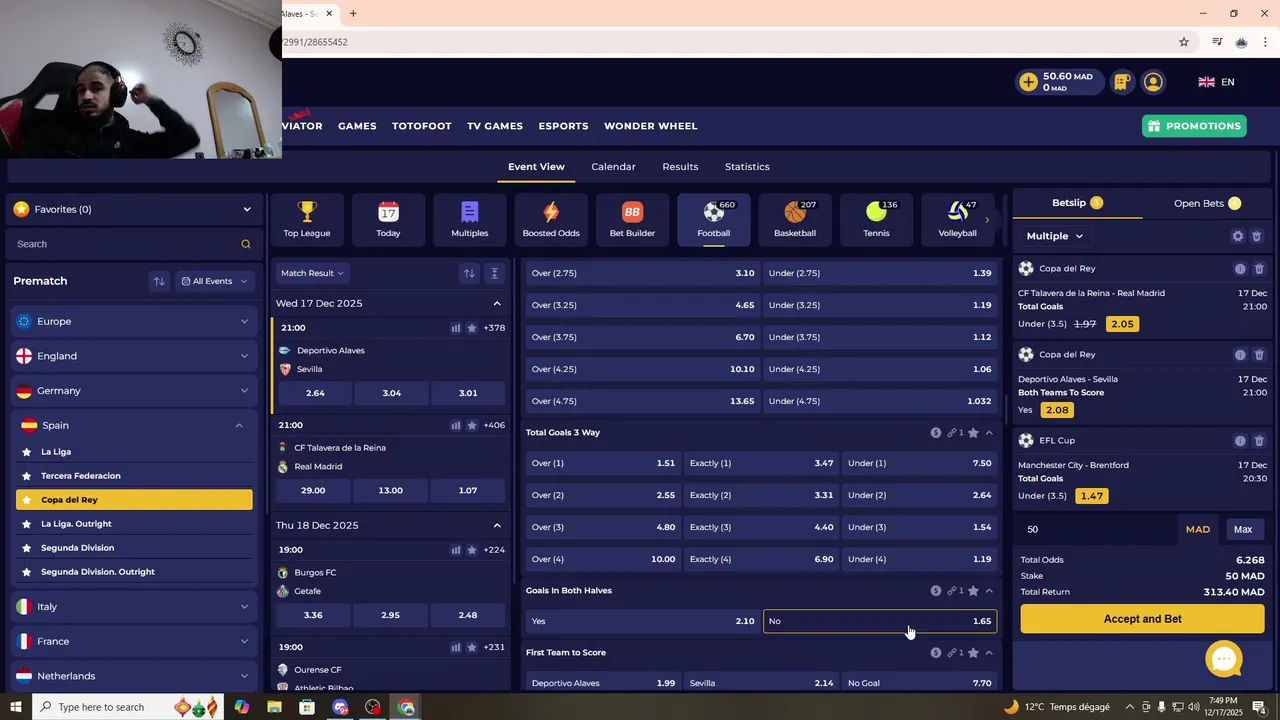This screenshot has height=720, width=1280.
Task: Show info for Deportivo Alaves - Sevilla bet
Action: (1240, 355)
